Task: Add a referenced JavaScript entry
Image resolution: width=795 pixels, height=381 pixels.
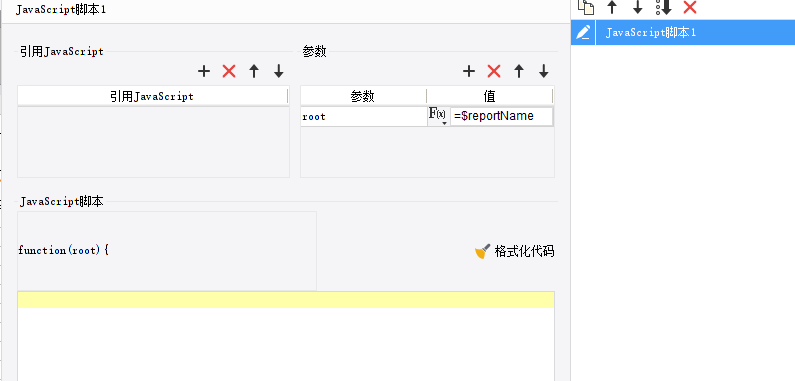Action: click(x=204, y=71)
